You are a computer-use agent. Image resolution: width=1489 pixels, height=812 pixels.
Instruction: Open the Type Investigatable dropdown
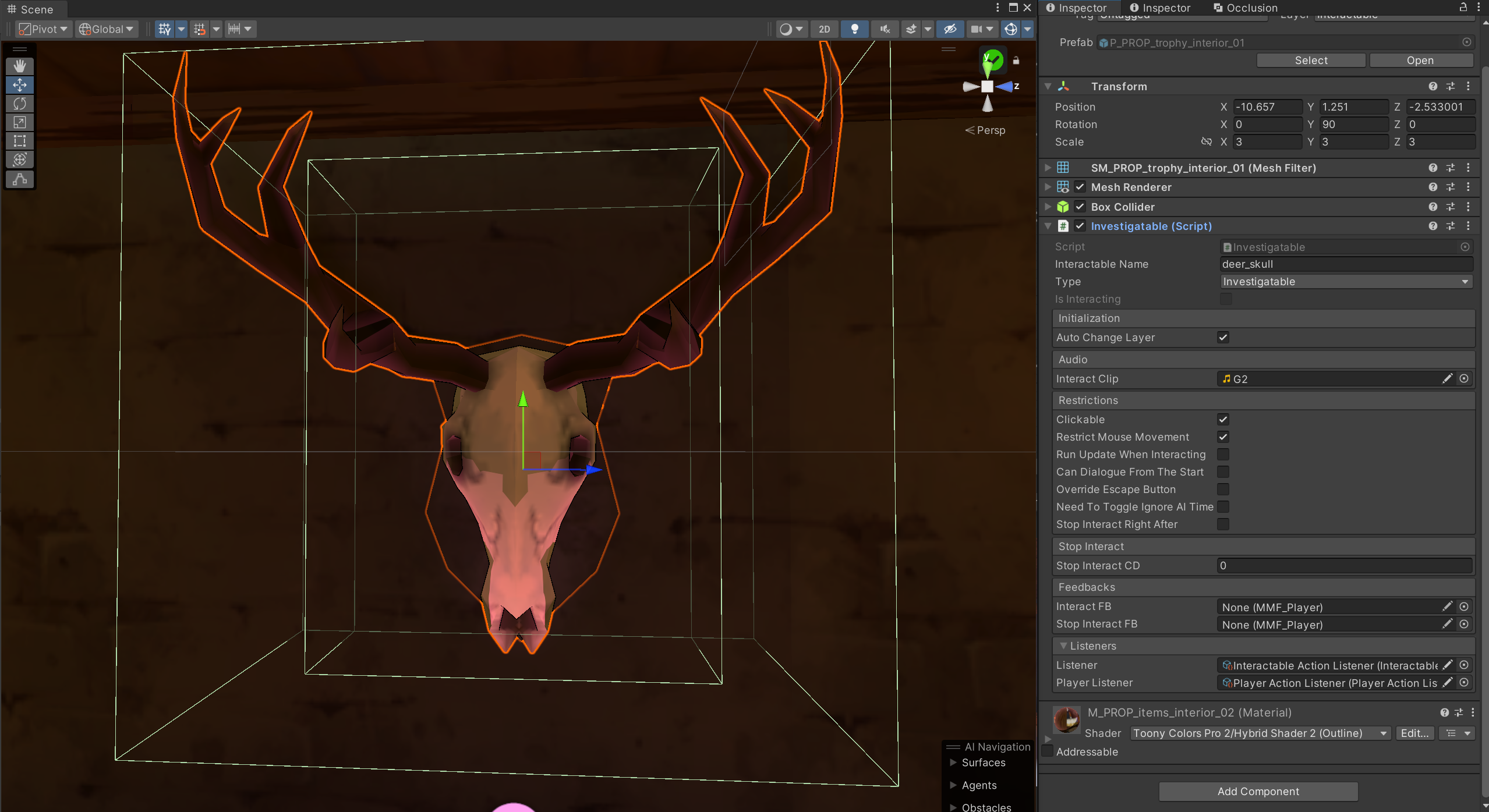[1345, 282]
